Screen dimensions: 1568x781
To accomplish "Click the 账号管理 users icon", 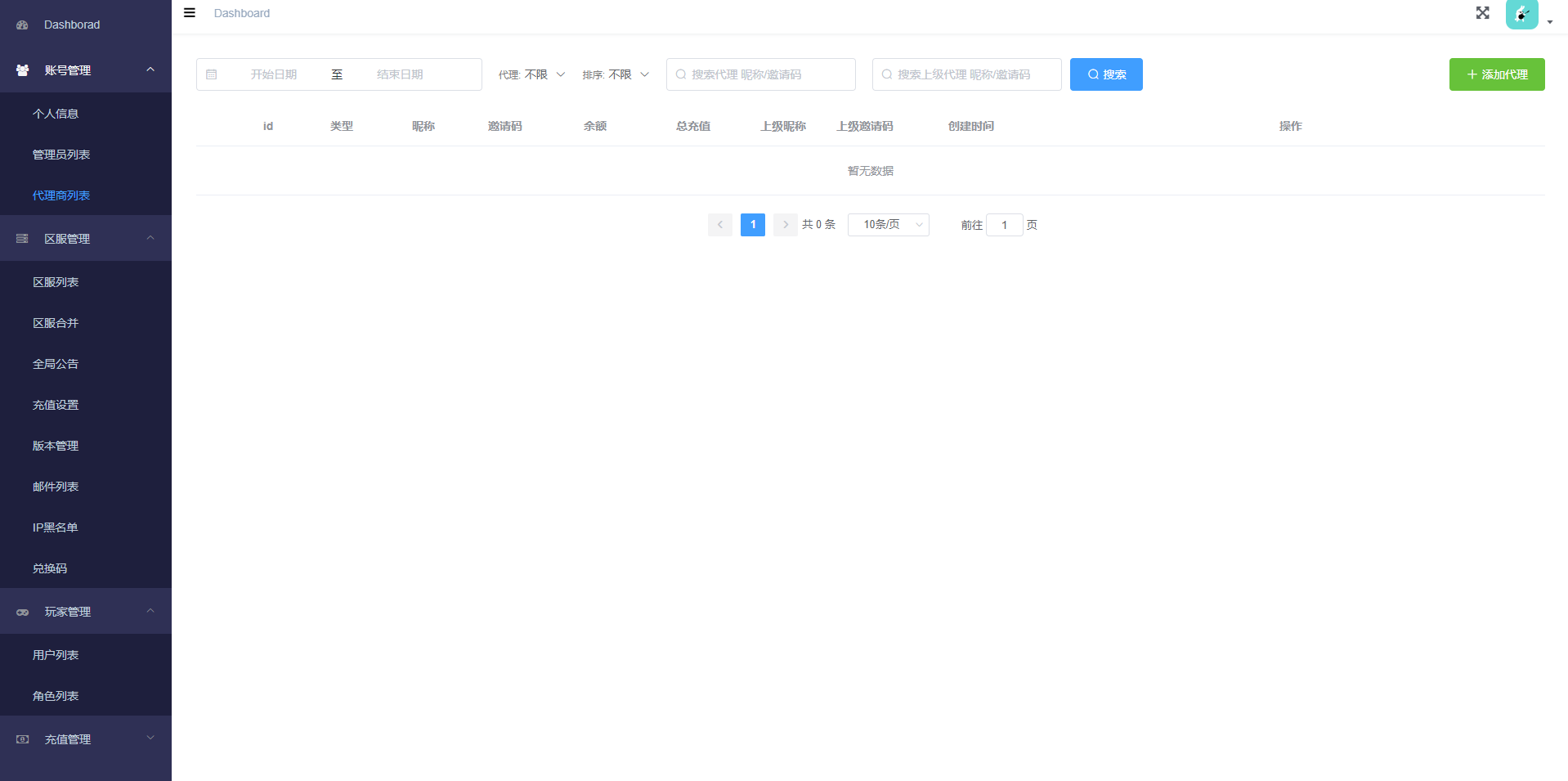I will coord(22,70).
